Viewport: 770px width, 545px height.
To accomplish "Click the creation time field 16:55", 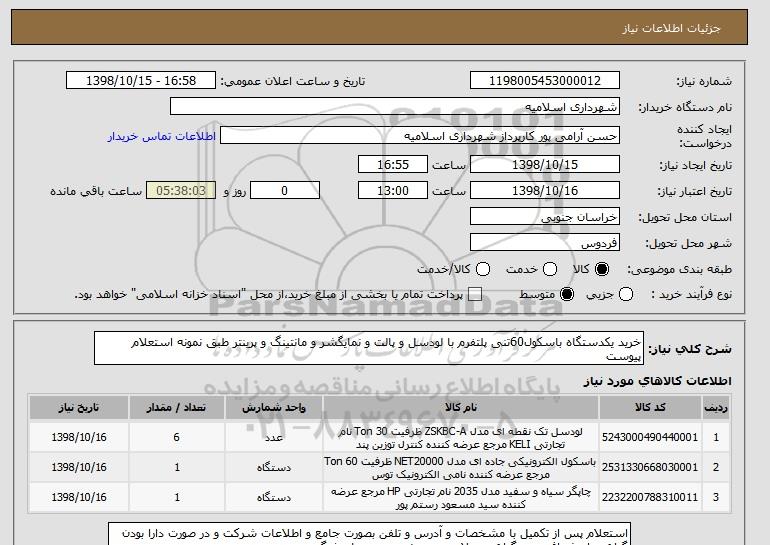I will [x=393, y=164].
